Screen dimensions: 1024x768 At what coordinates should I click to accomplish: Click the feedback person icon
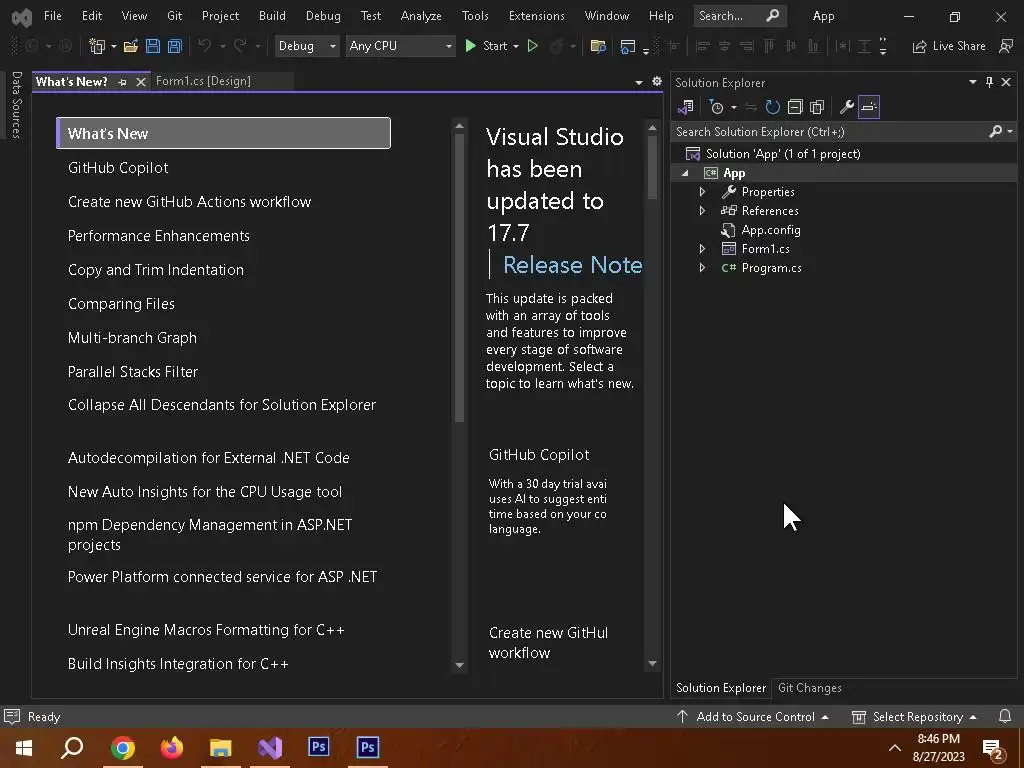pos(1006,46)
